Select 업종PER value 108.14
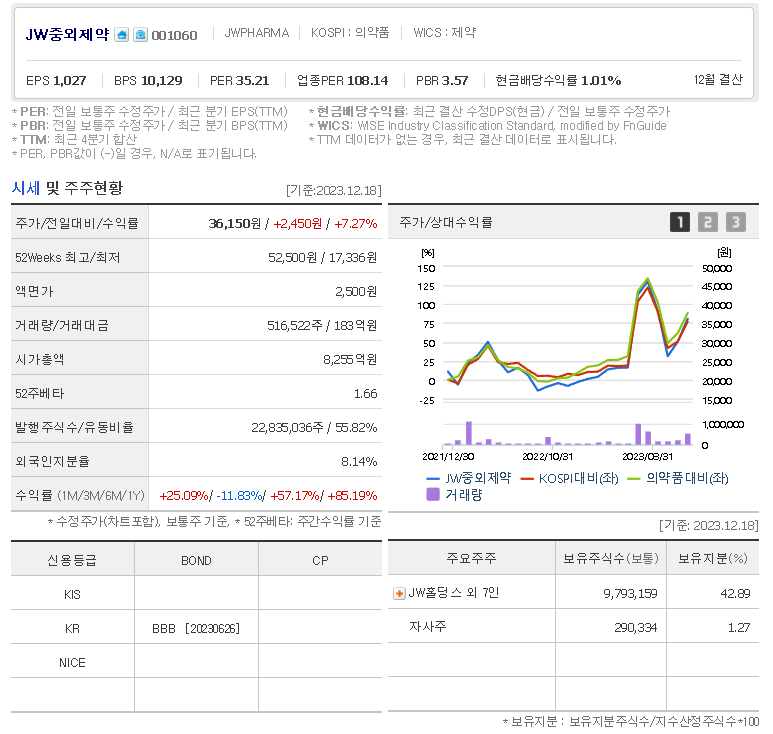773x734 pixels. [367, 80]
